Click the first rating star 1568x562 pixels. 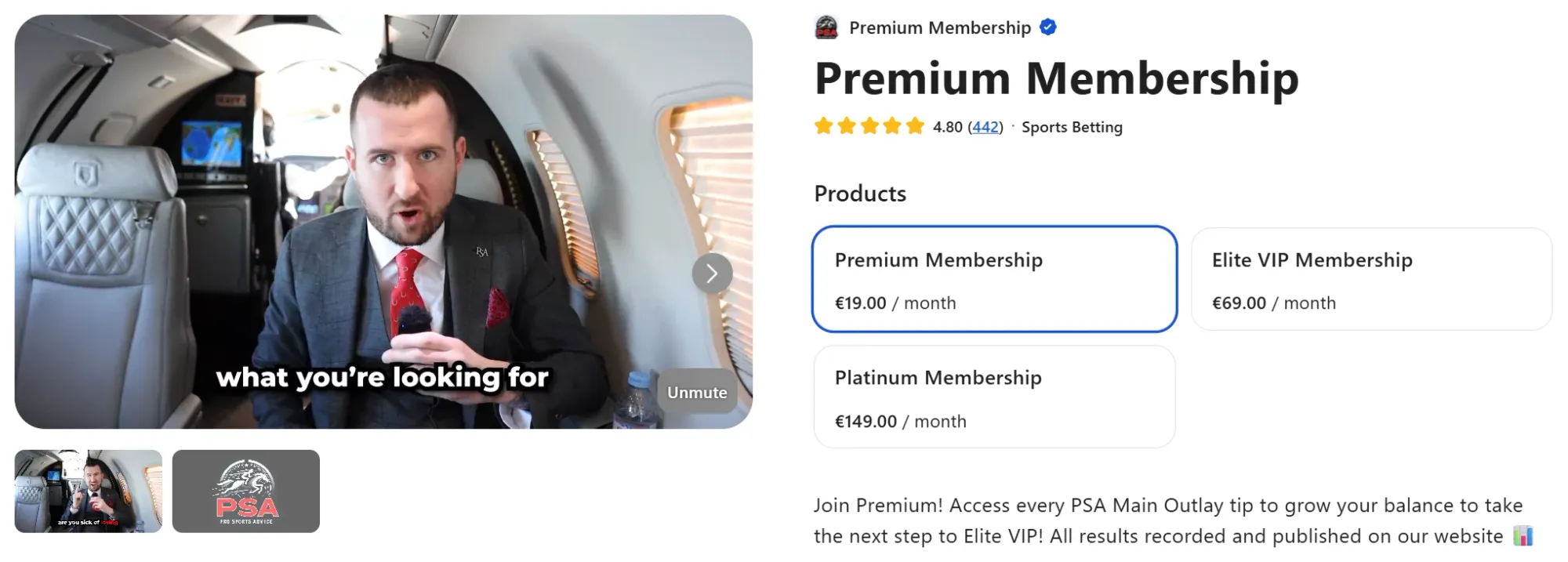click(x=823, y=126)
